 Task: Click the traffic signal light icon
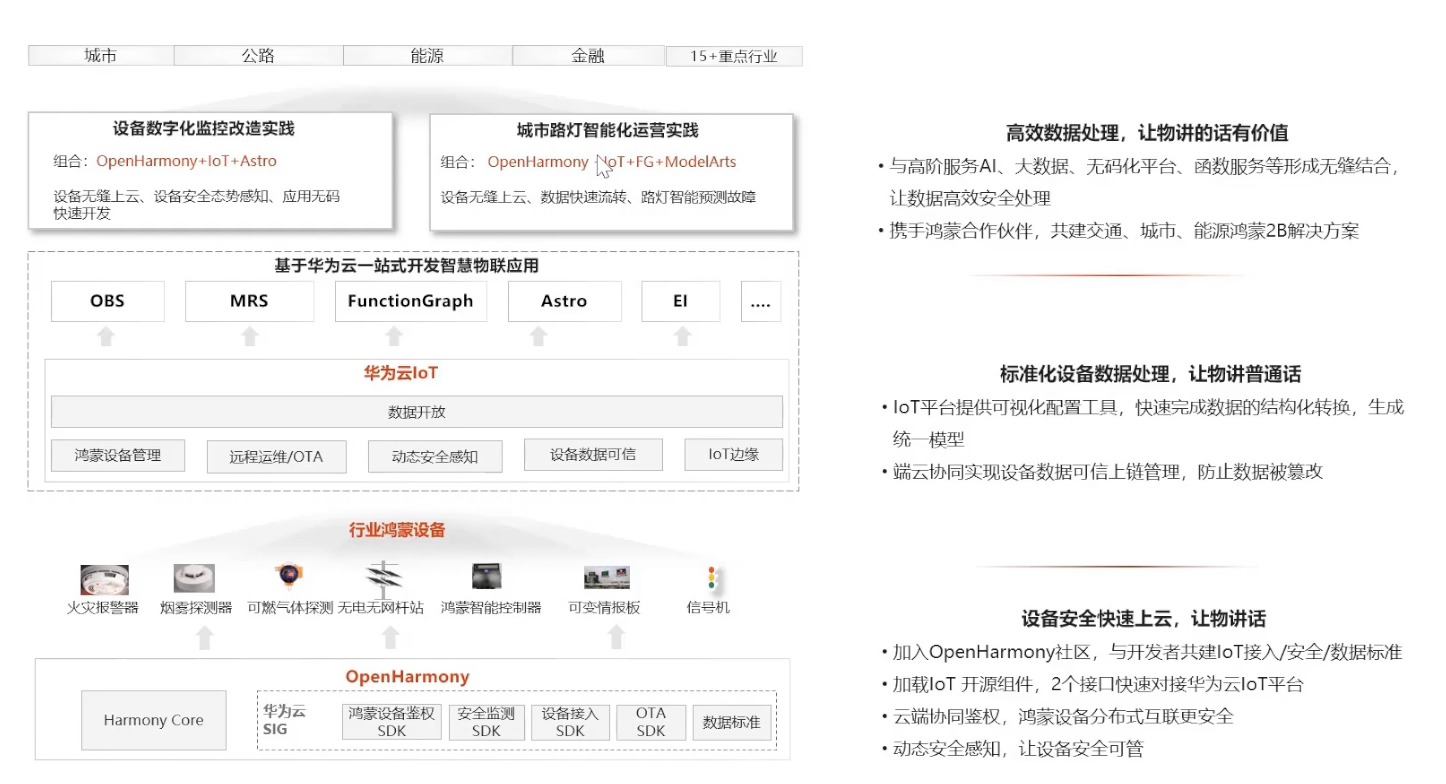coord(712,579)
